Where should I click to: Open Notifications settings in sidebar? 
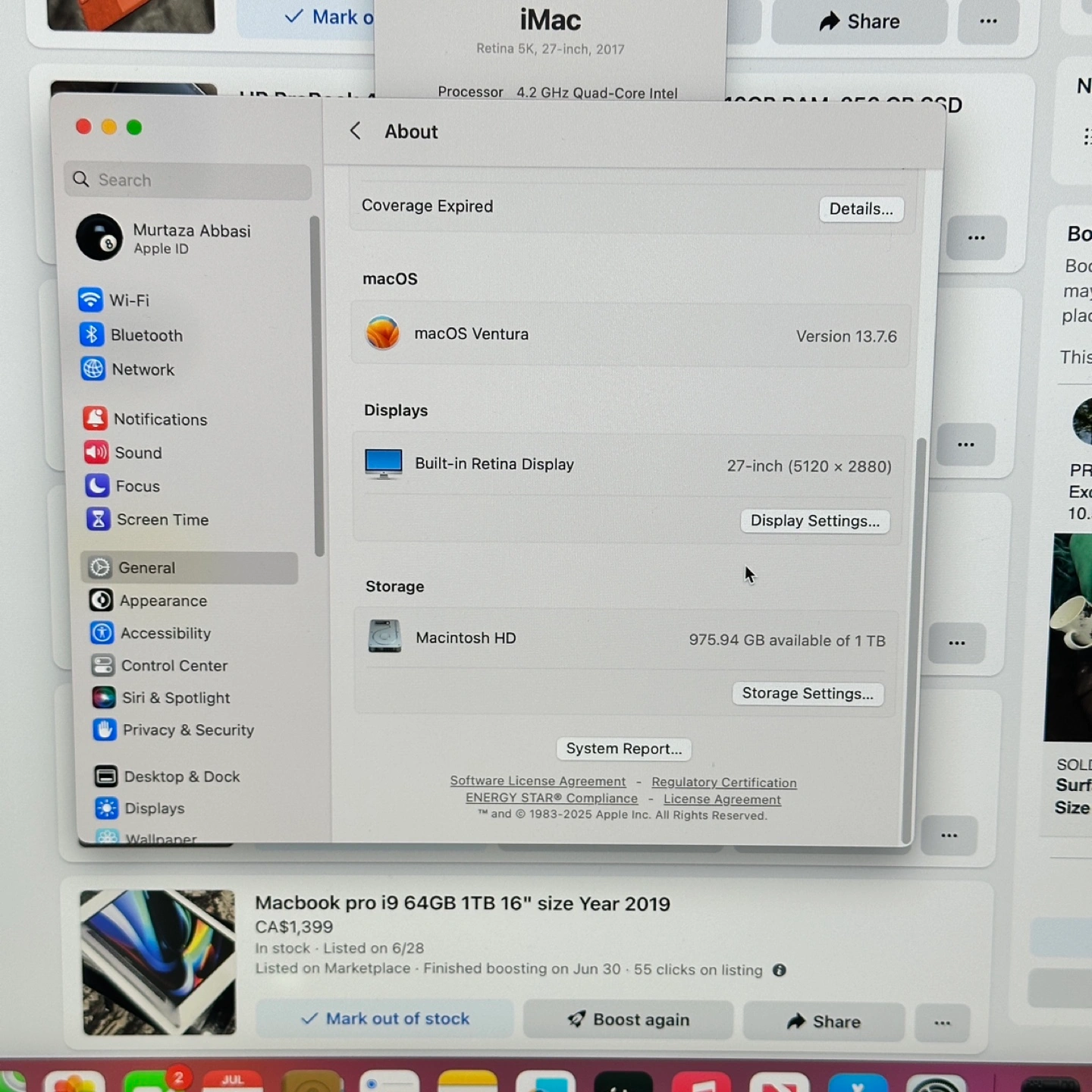coord(146,419)
